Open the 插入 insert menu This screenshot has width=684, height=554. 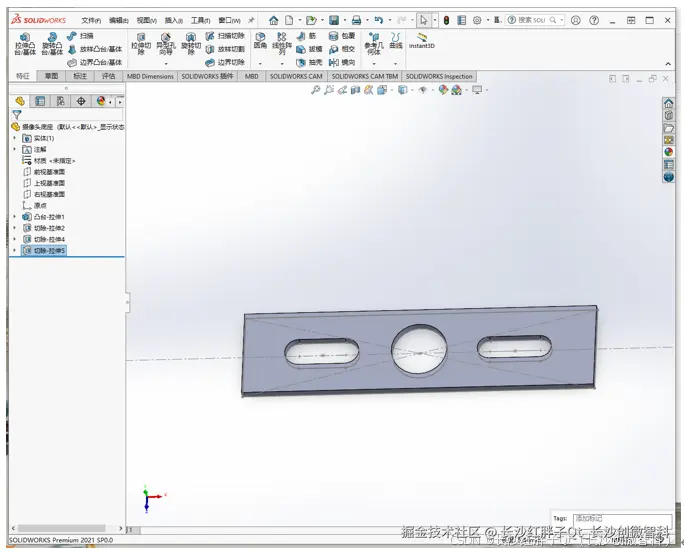(x=174, y=21)
